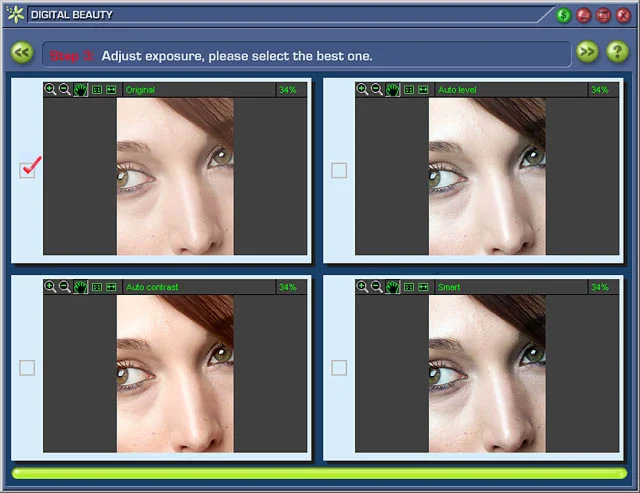Zoom in on the Auto contrast panel
Image resolution: width=640 pixels, height=493 pixels.
(50, 287)
